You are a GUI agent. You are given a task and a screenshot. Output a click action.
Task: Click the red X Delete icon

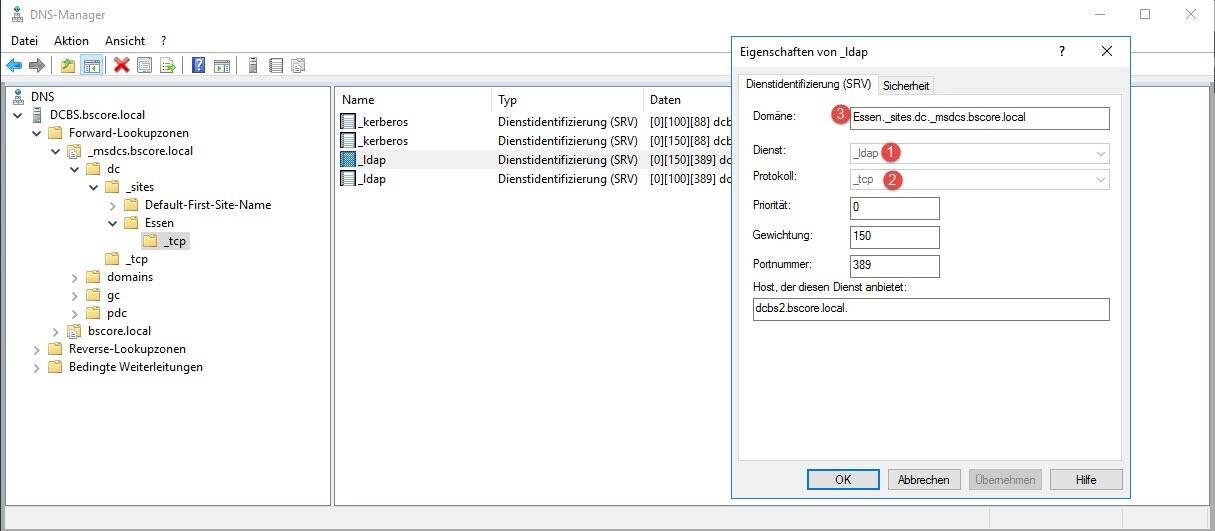pos(122,66)
